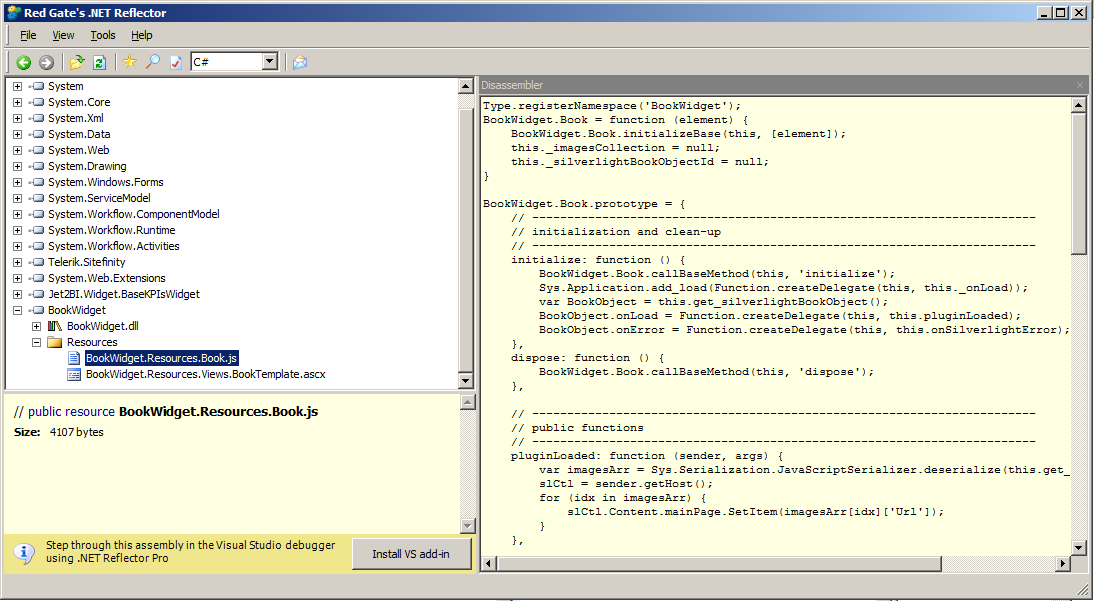Collapse the Resources folder node

(x=36, y=342)
